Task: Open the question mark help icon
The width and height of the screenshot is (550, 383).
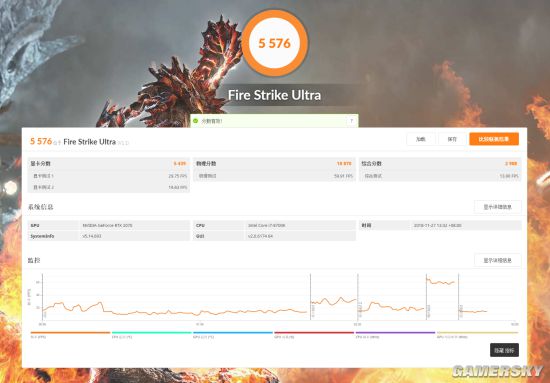Action: [351, 121]
